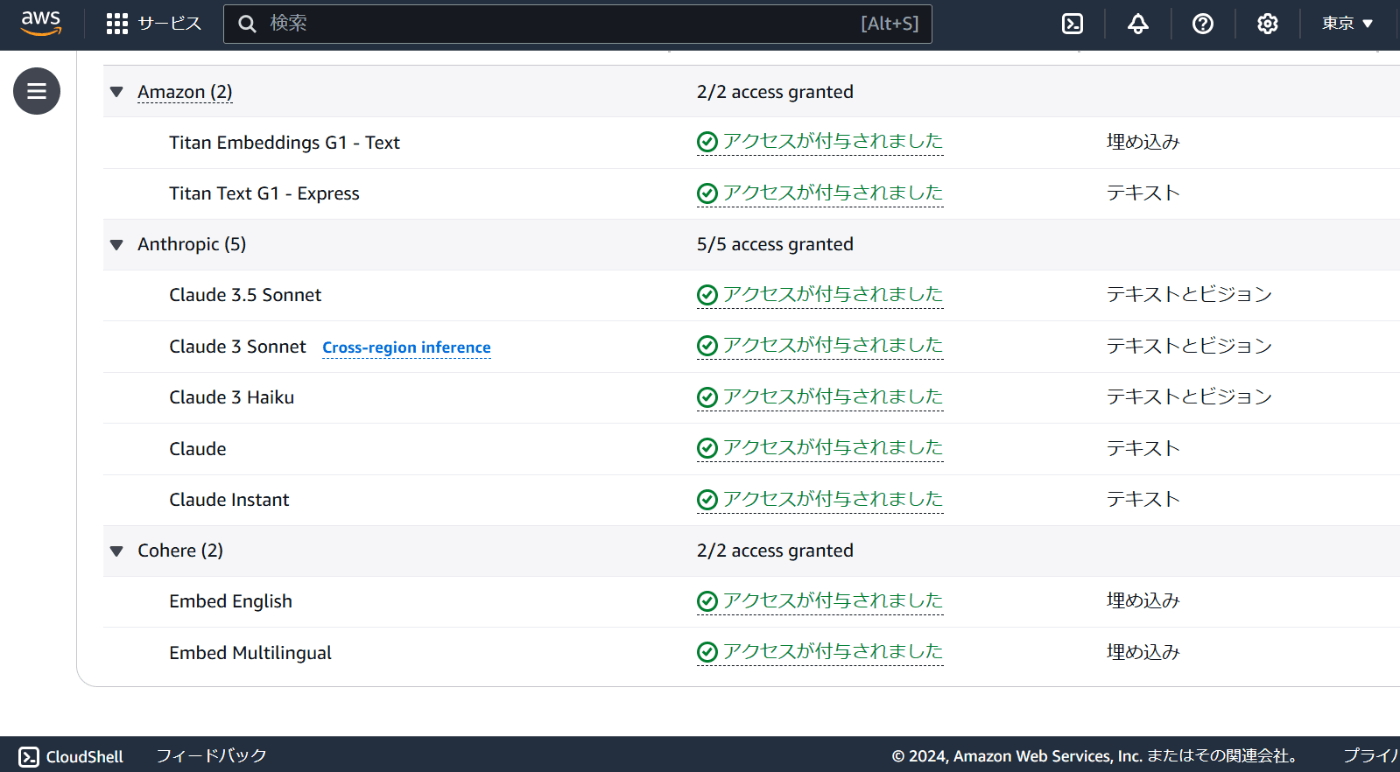The height and width of the screenshot is (772, 1400).
Task: Launch CloudShell from top bar icon
Action: 1072,24
